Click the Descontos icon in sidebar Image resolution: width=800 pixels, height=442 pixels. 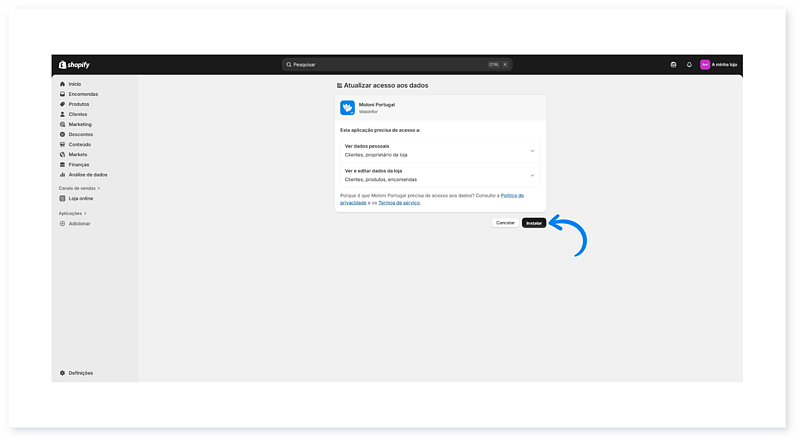tap(62, 134)
